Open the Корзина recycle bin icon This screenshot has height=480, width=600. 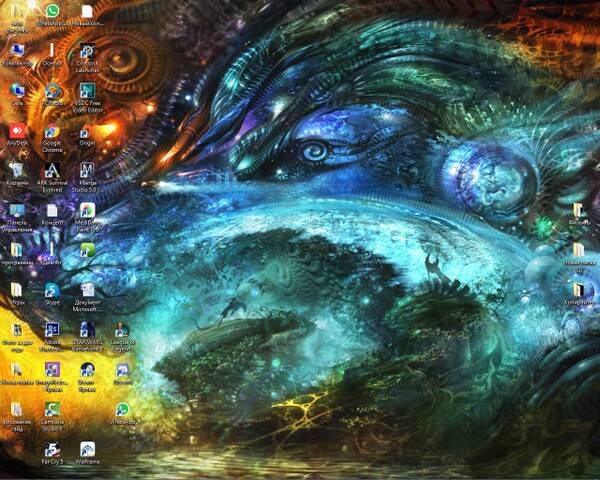(17, 171)
